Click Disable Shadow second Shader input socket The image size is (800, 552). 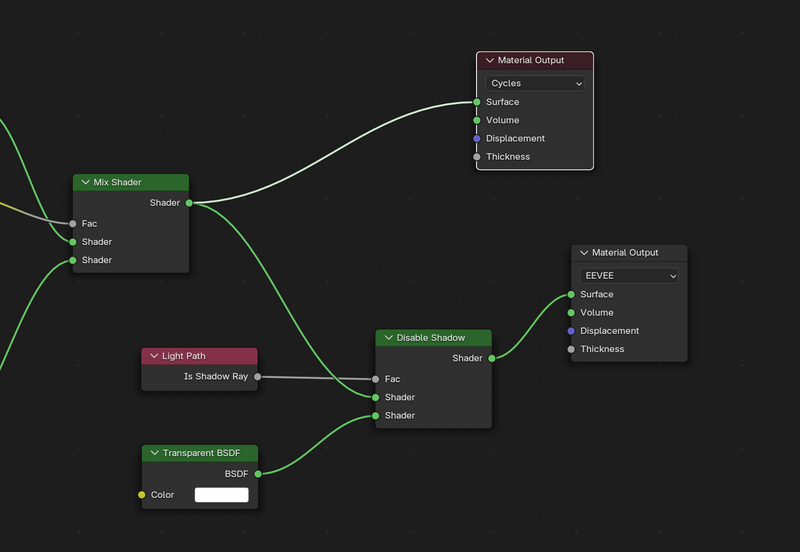pyautogui.click(x=376, y=416)
